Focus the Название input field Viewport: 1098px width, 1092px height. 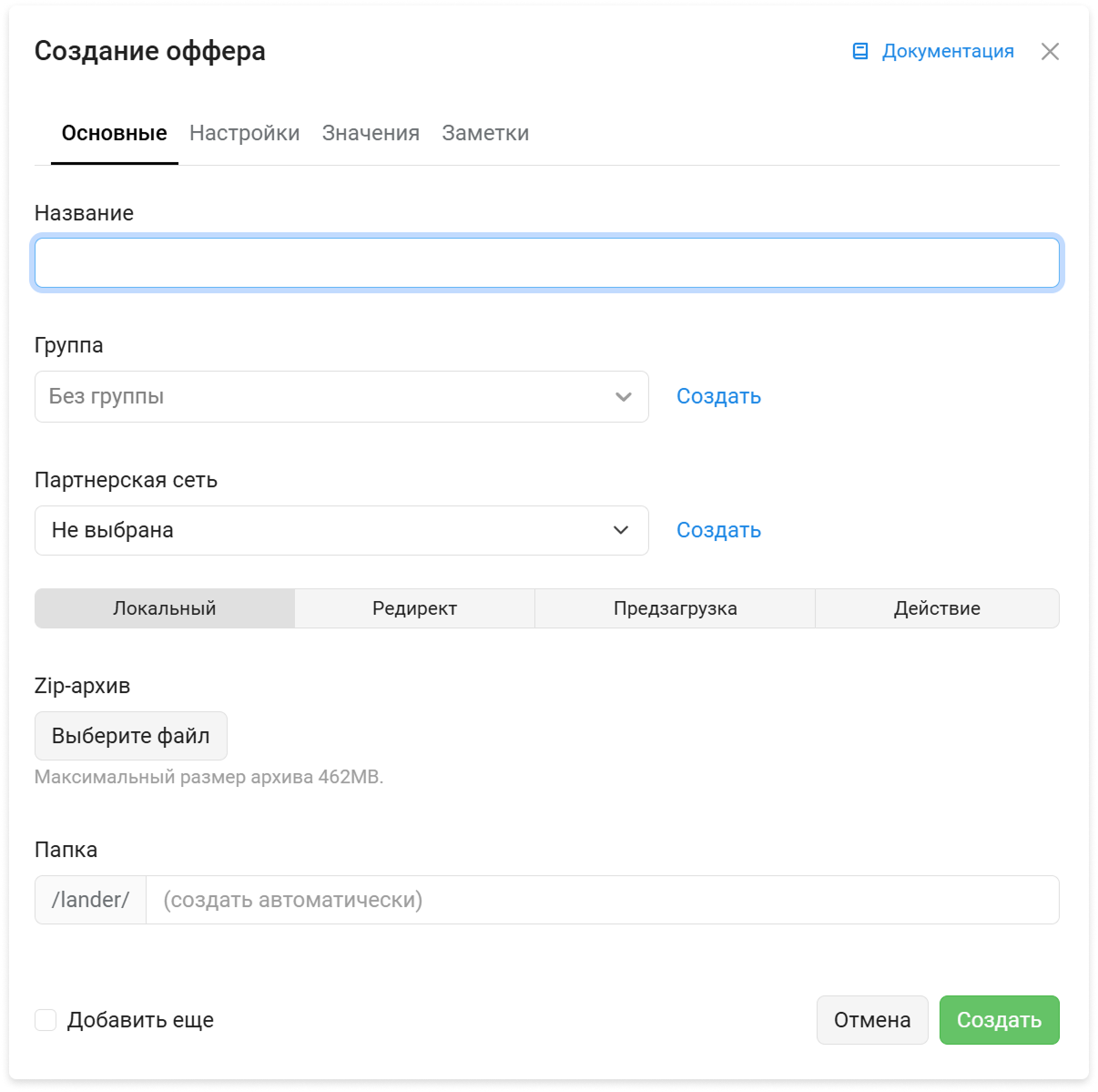point(547,263)
